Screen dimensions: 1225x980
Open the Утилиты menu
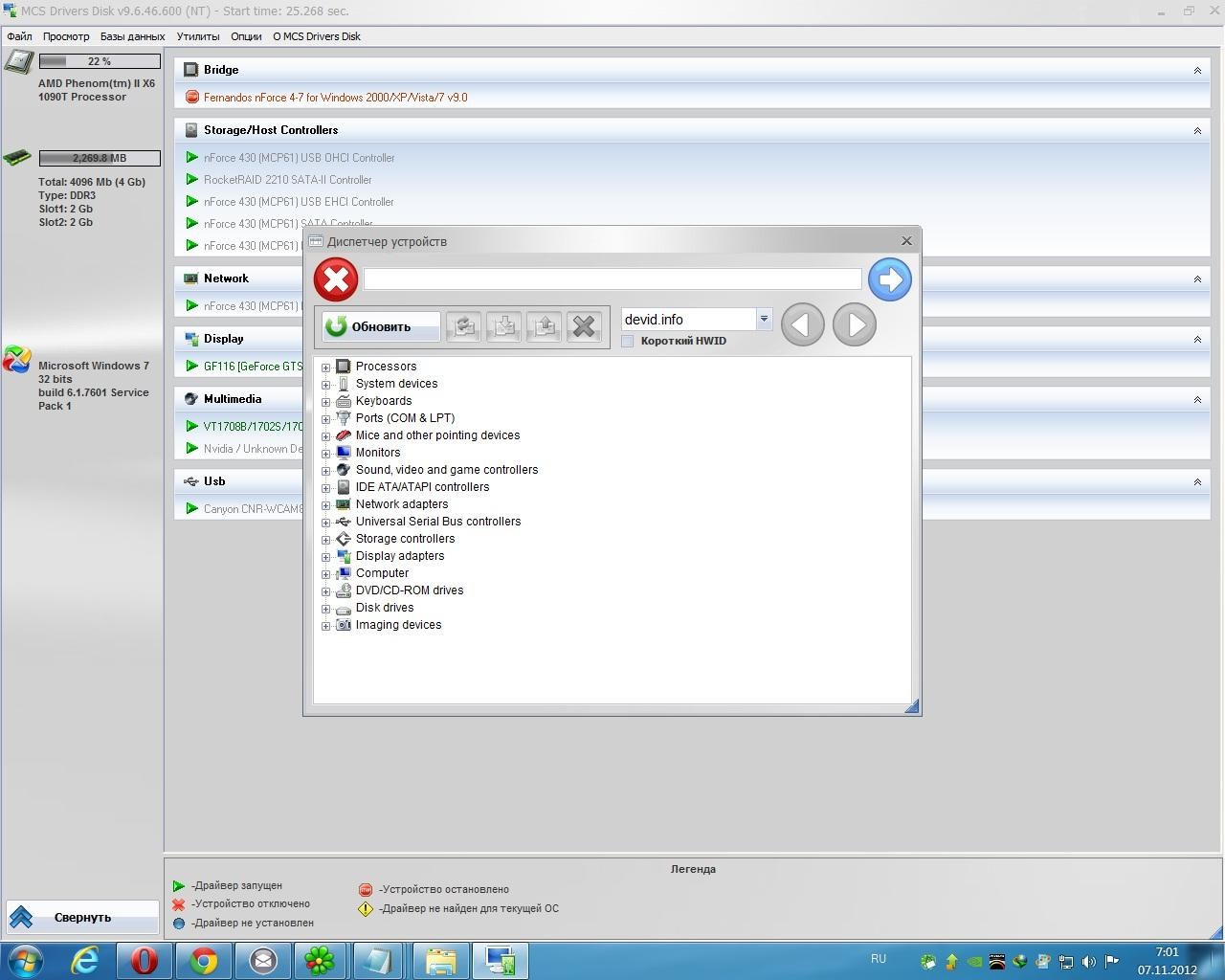pos(198,36)
